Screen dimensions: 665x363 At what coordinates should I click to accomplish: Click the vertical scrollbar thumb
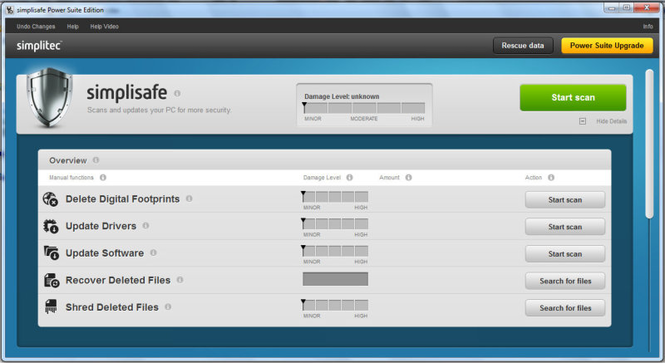click(649, 144)
